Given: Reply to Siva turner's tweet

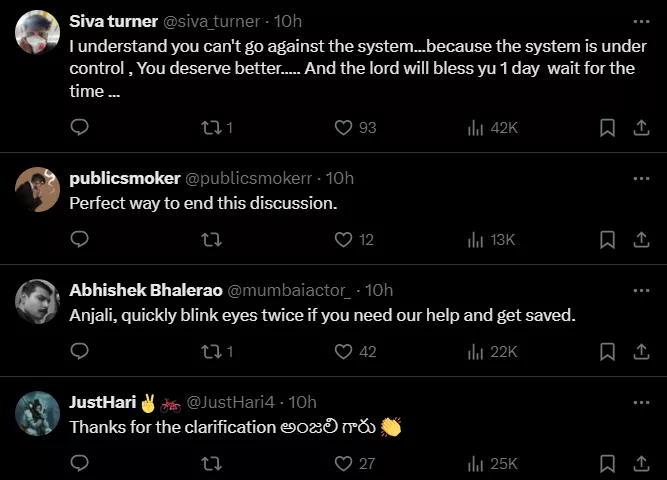Looking at the screenshot, I should coord(80,128).
